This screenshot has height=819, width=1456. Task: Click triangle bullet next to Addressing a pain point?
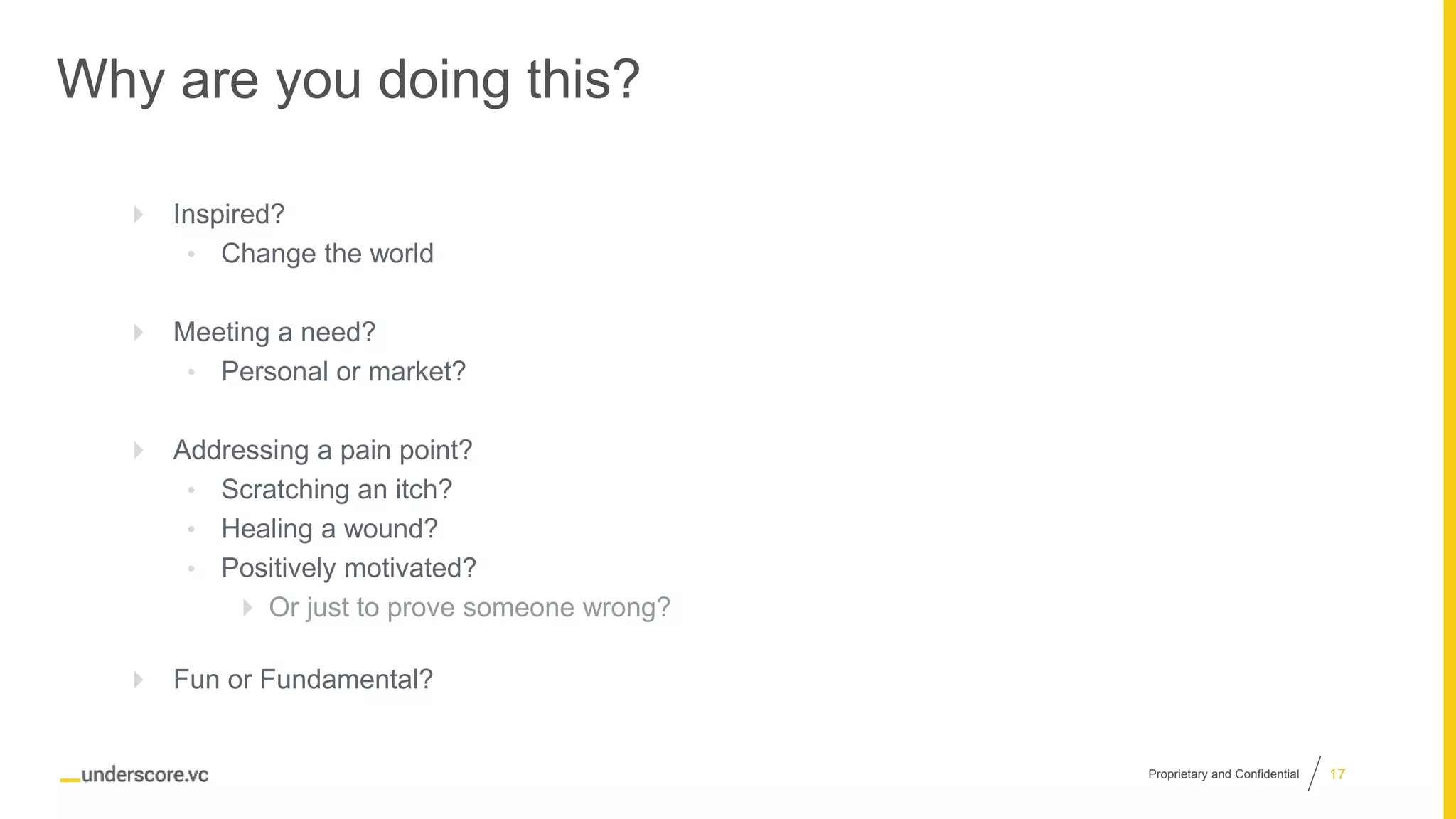click(139, 450)
